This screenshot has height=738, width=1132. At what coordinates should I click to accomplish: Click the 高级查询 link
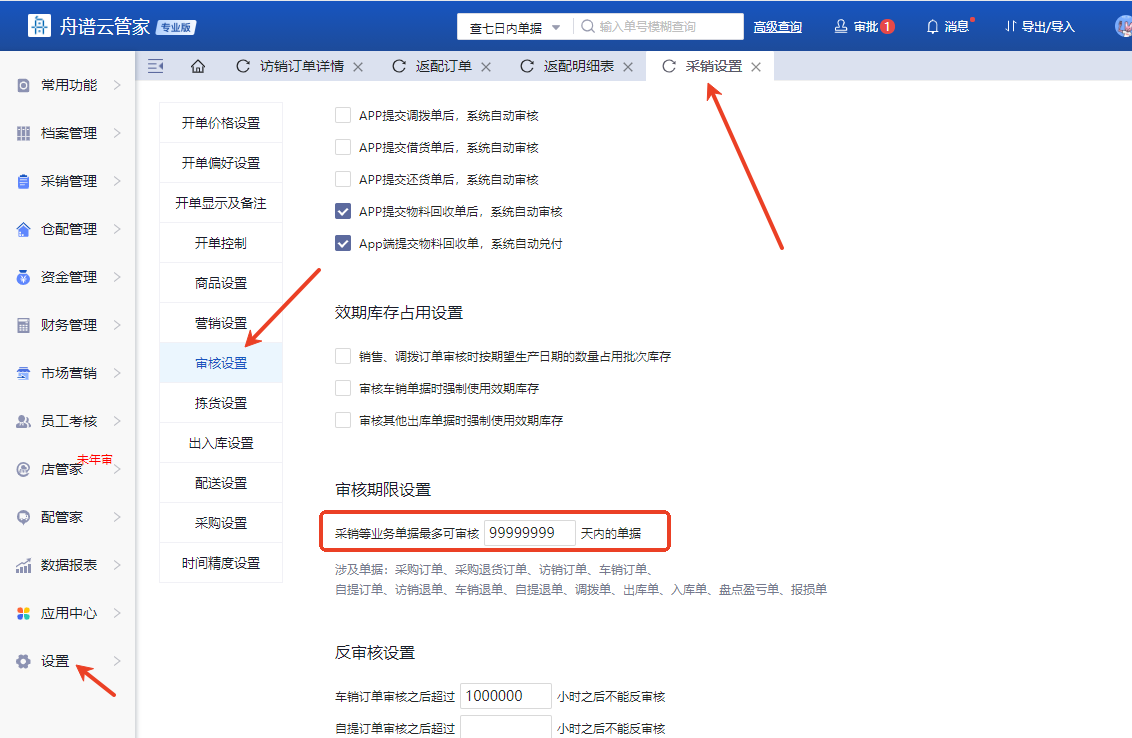pos(777,27)
